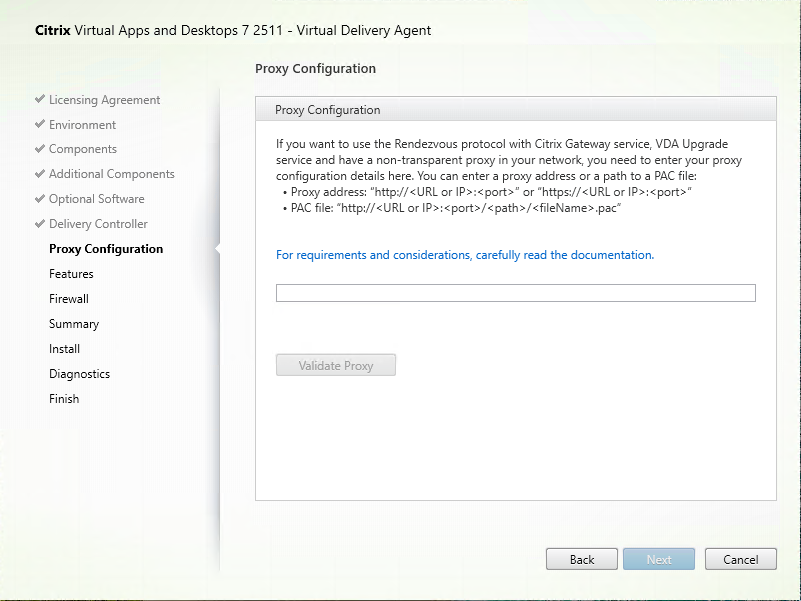Viewport: 801px width, 601px height.
Task: Select the Install step in the sidebar
Action: (x=64, y=349)
